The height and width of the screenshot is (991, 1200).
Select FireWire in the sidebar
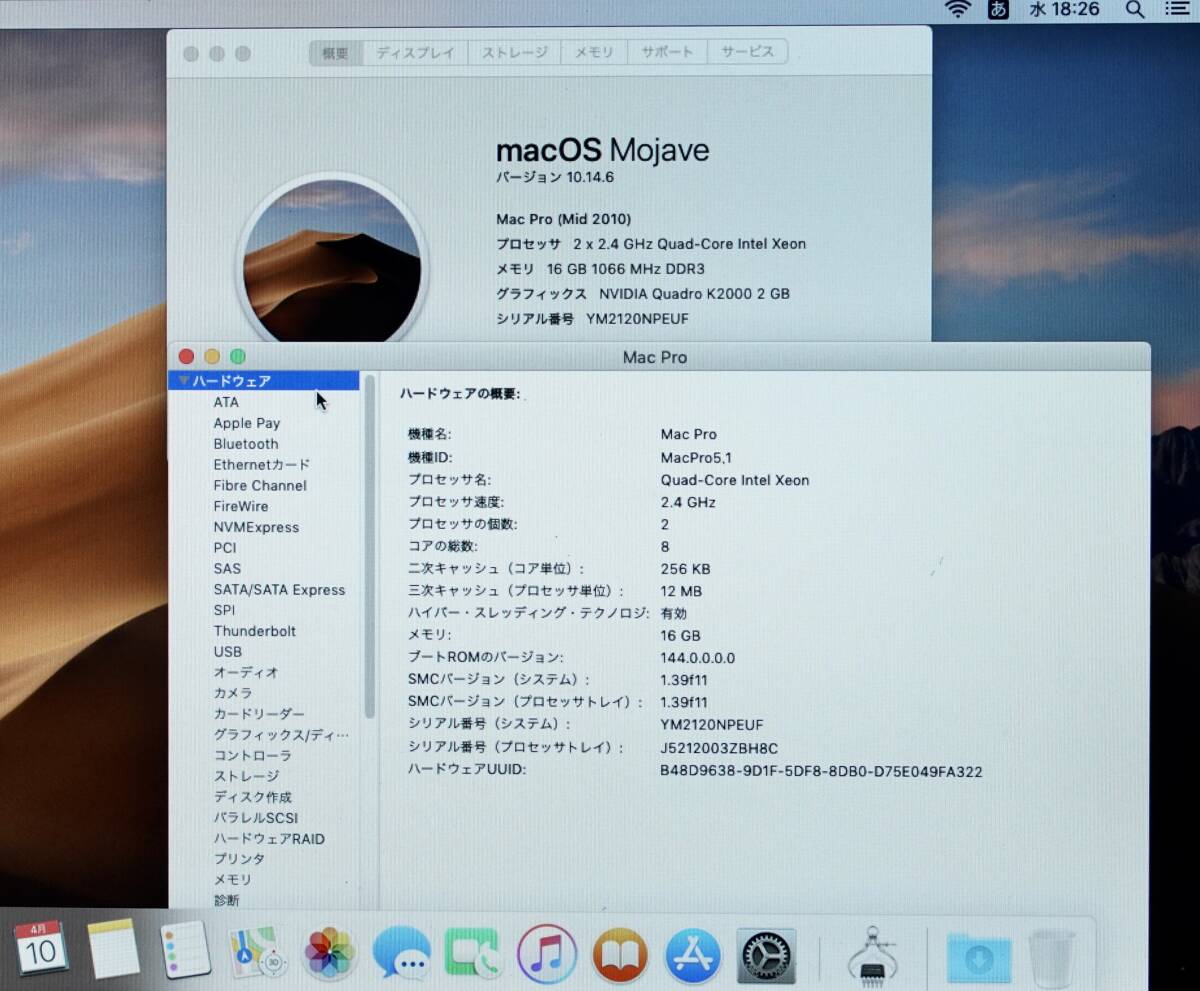(241, 506)
